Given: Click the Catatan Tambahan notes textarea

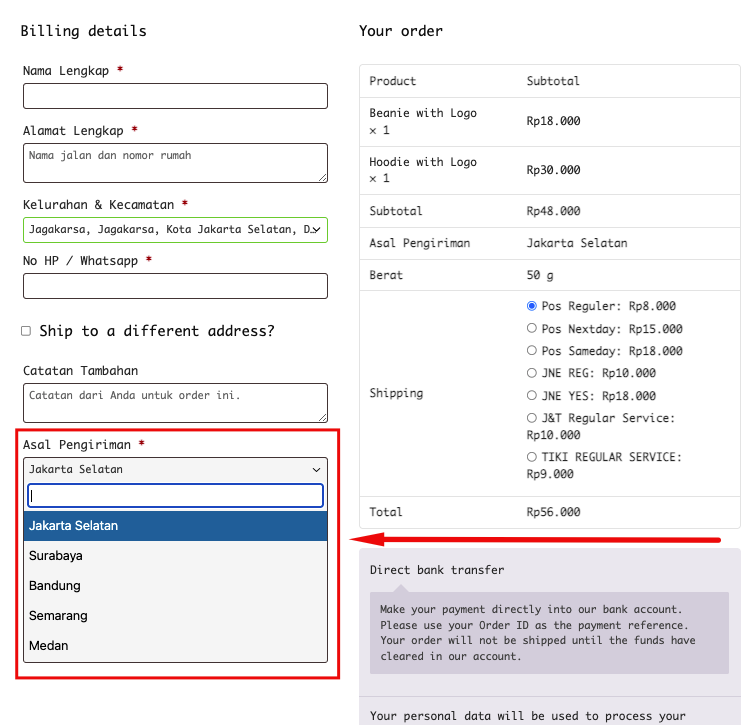Looking at the screenshot, I should tap(175, 402).
